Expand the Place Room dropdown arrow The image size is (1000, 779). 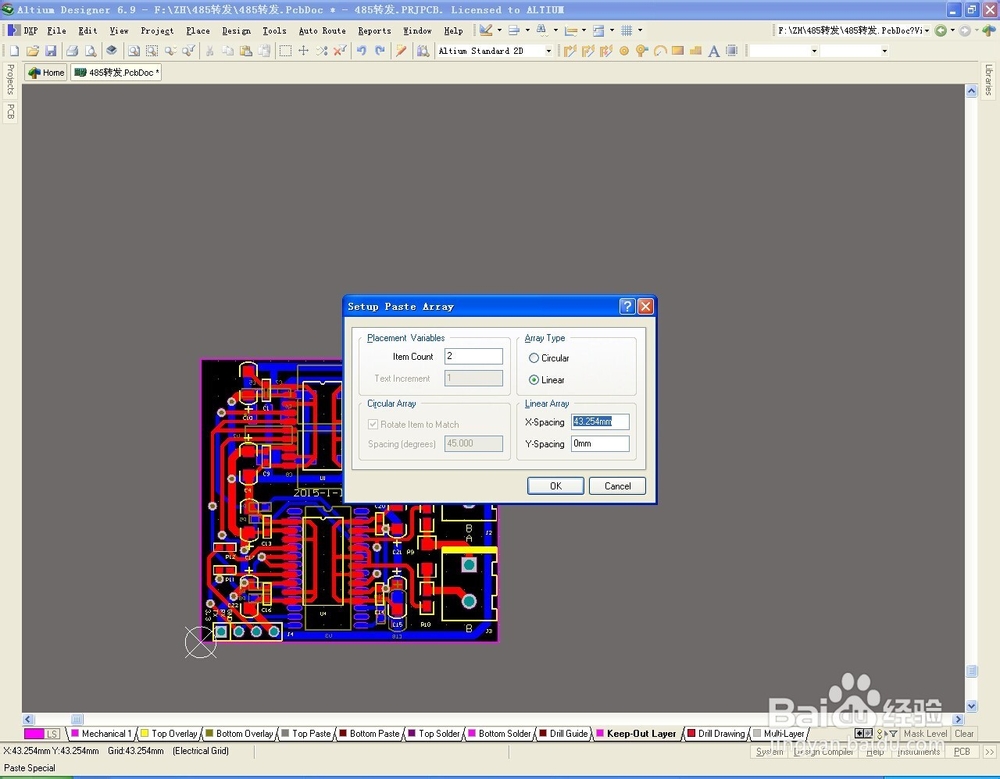(612, 30)
